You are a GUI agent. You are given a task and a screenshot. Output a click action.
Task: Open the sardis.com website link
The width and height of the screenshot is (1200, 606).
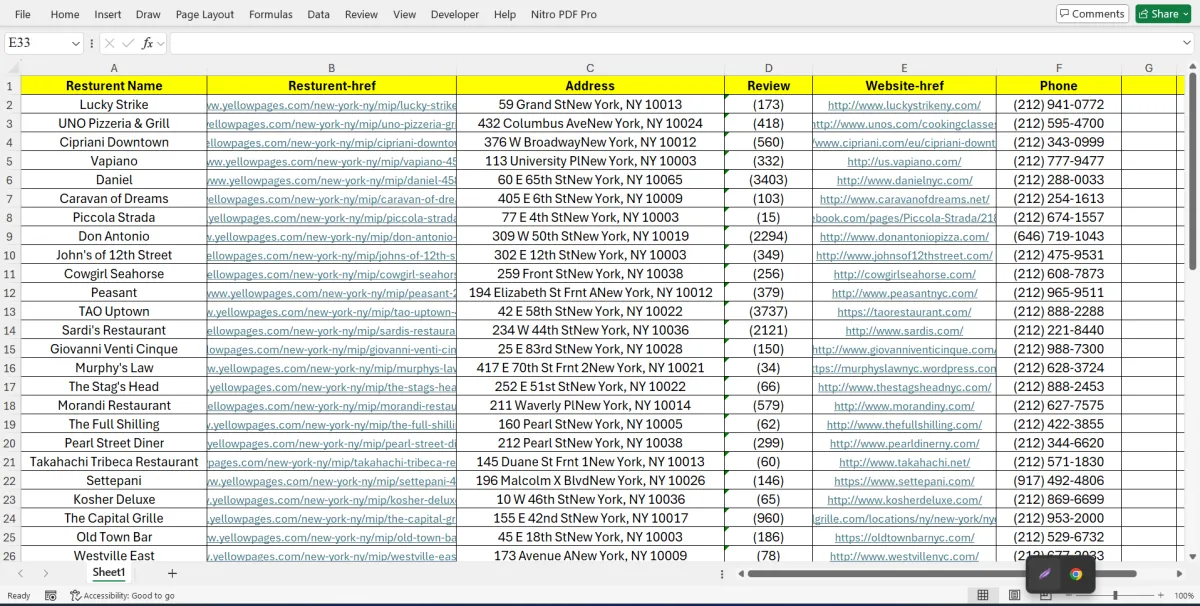904,330
